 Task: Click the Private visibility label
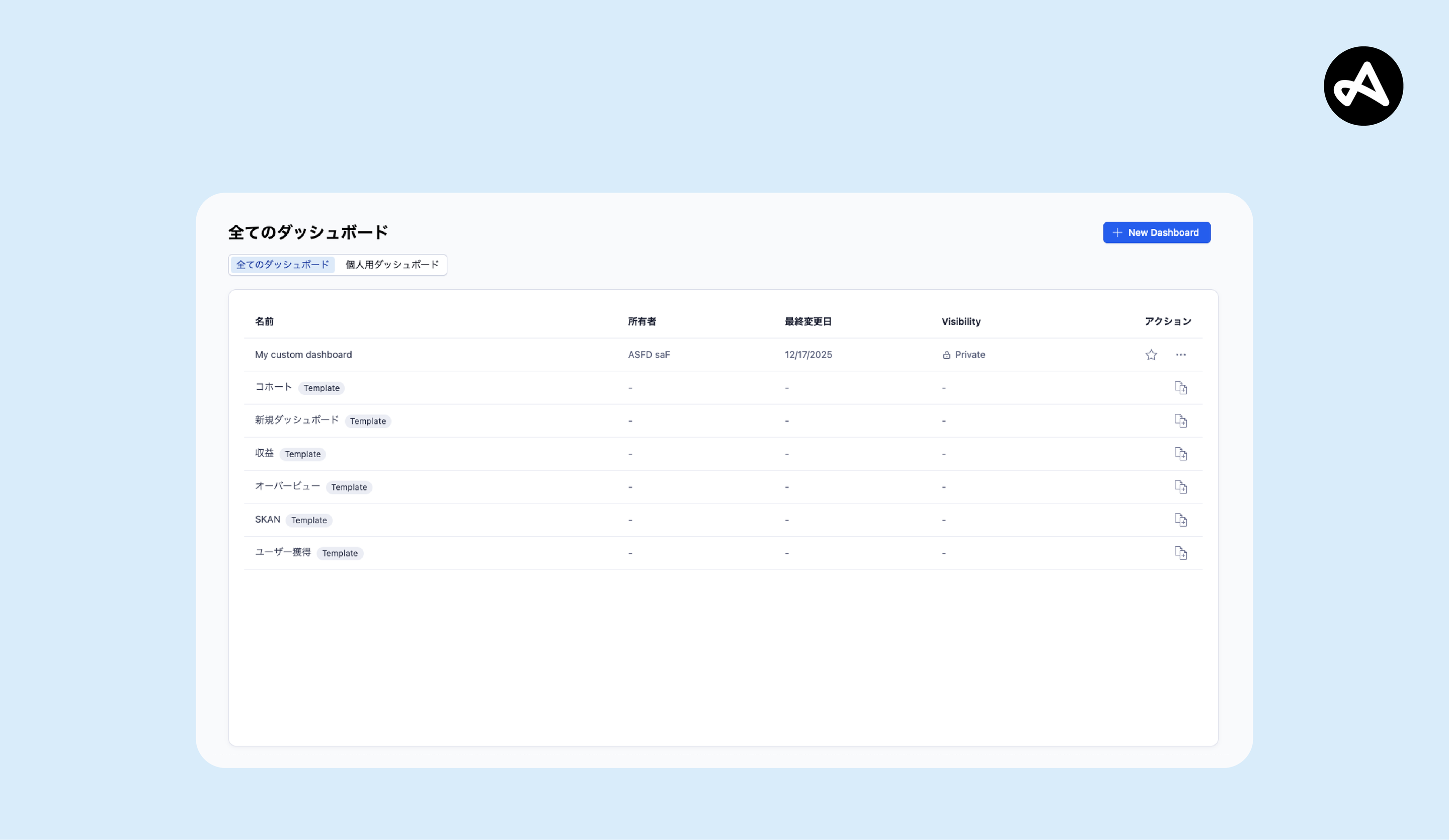(970, 355)
